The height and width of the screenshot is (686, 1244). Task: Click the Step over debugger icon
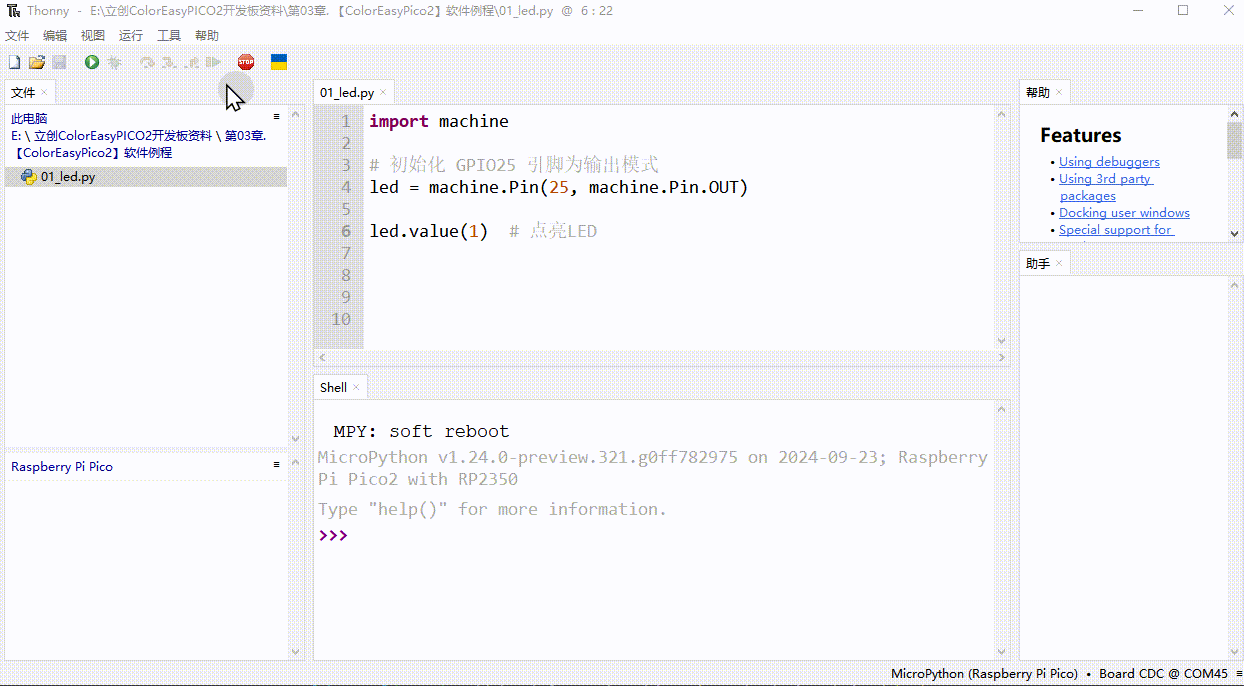pos(147,62)
